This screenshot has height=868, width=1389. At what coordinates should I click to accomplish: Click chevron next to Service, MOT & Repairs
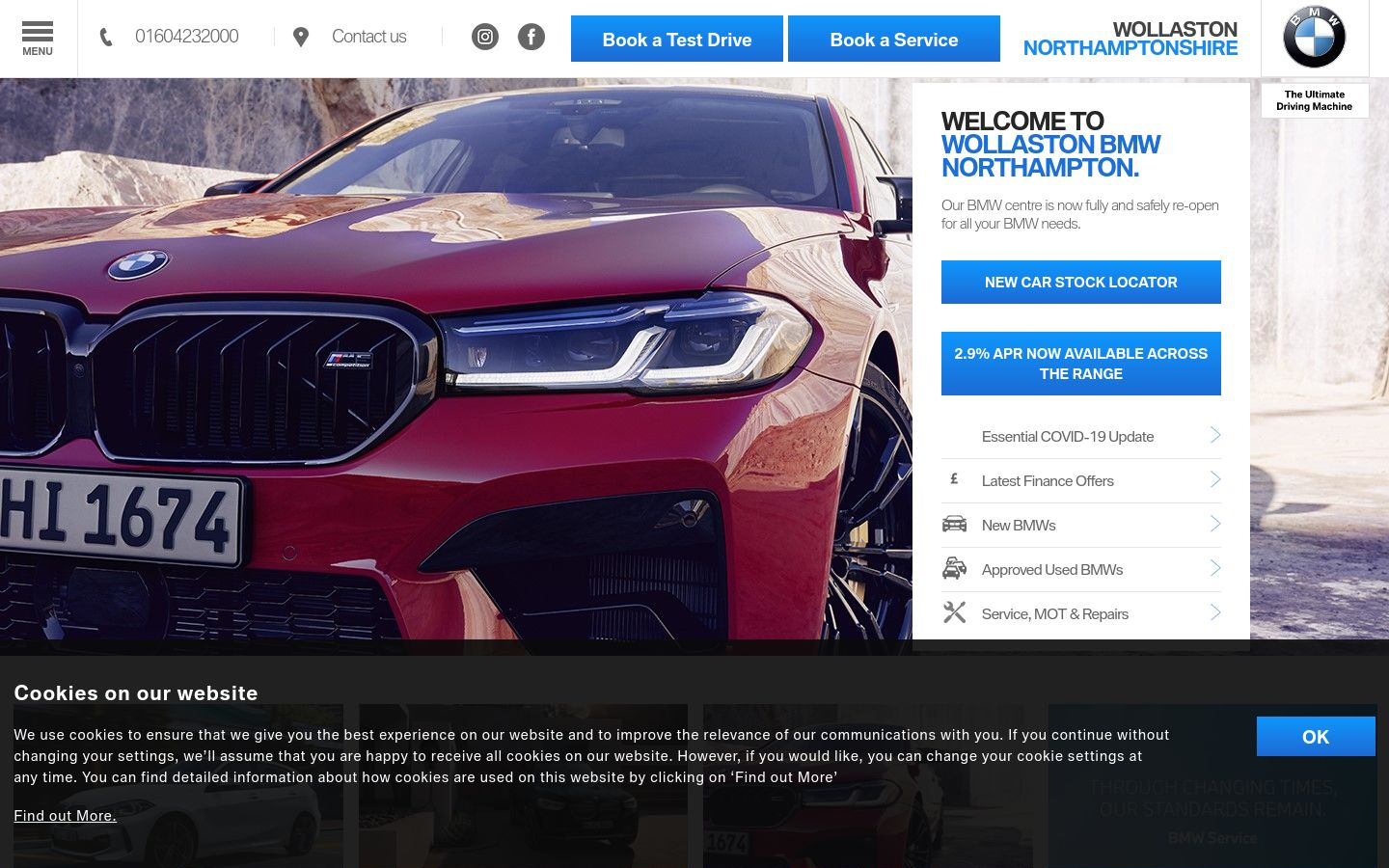tap(1215, 612)
